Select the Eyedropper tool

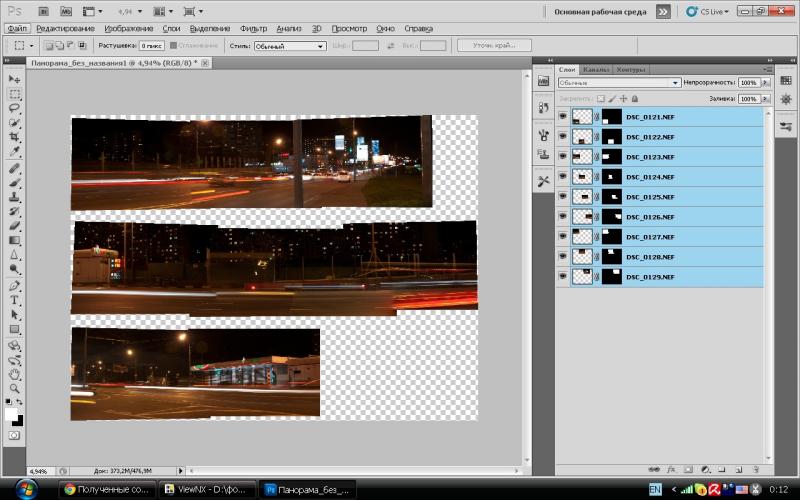[14, 152]
